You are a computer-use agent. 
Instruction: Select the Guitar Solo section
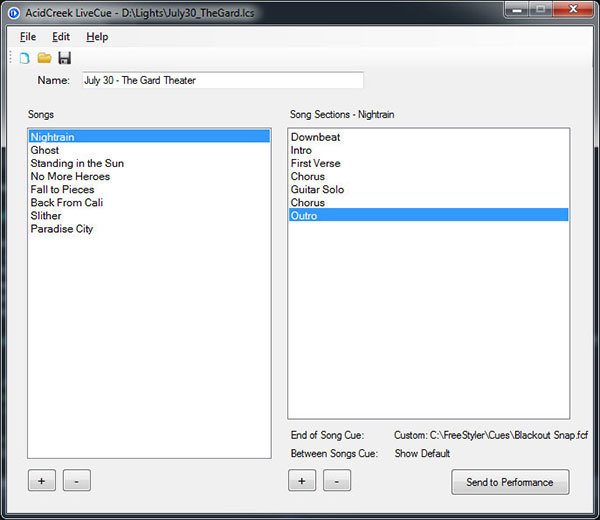pyautogui.click(x=317, y=189)
